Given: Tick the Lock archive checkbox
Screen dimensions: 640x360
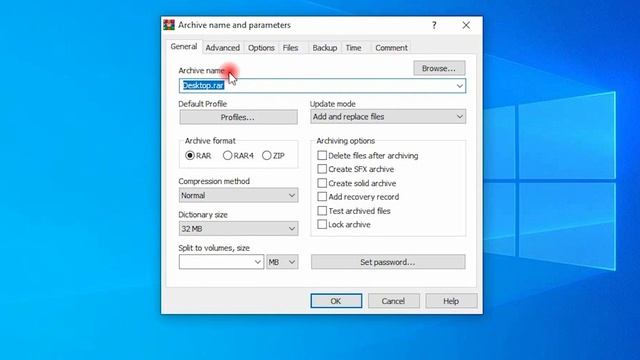Looking at the screenshot, I should [322, 224].
